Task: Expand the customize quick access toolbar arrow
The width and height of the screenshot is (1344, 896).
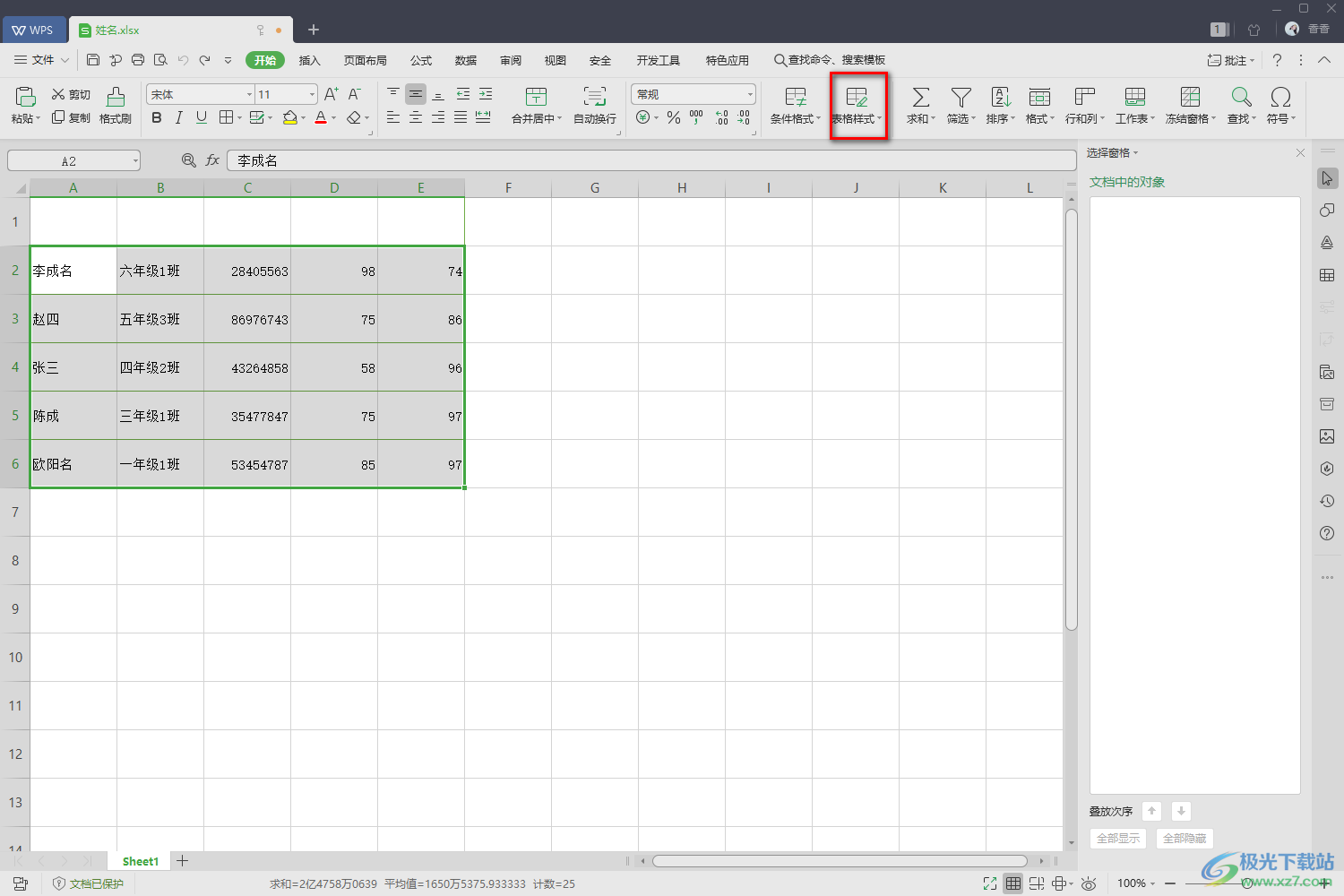Action: (228, 60)
